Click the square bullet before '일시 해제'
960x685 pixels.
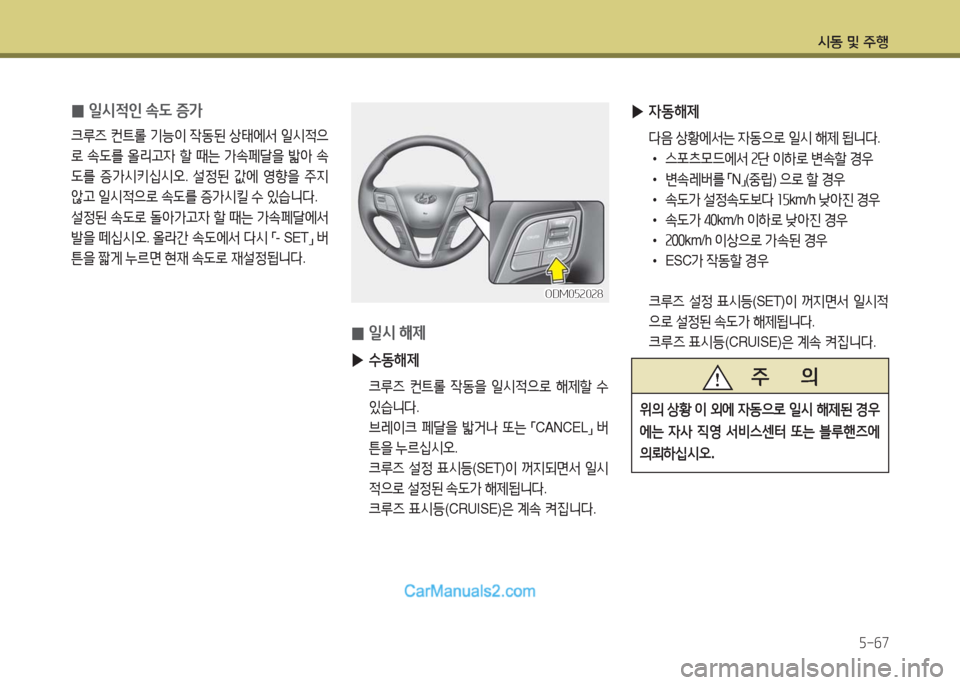(x=358, y=334)
